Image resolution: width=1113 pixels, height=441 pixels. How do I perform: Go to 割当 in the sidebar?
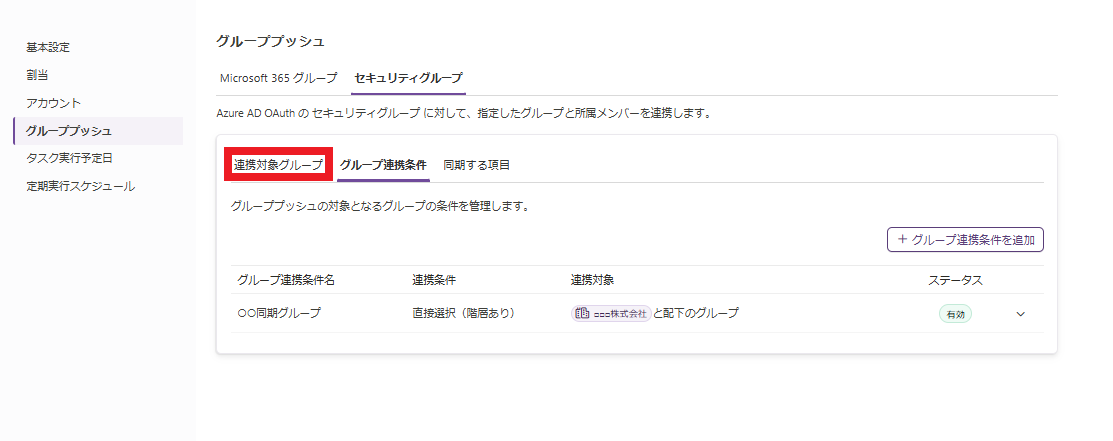pyautogui.click(x=37, y=75)
